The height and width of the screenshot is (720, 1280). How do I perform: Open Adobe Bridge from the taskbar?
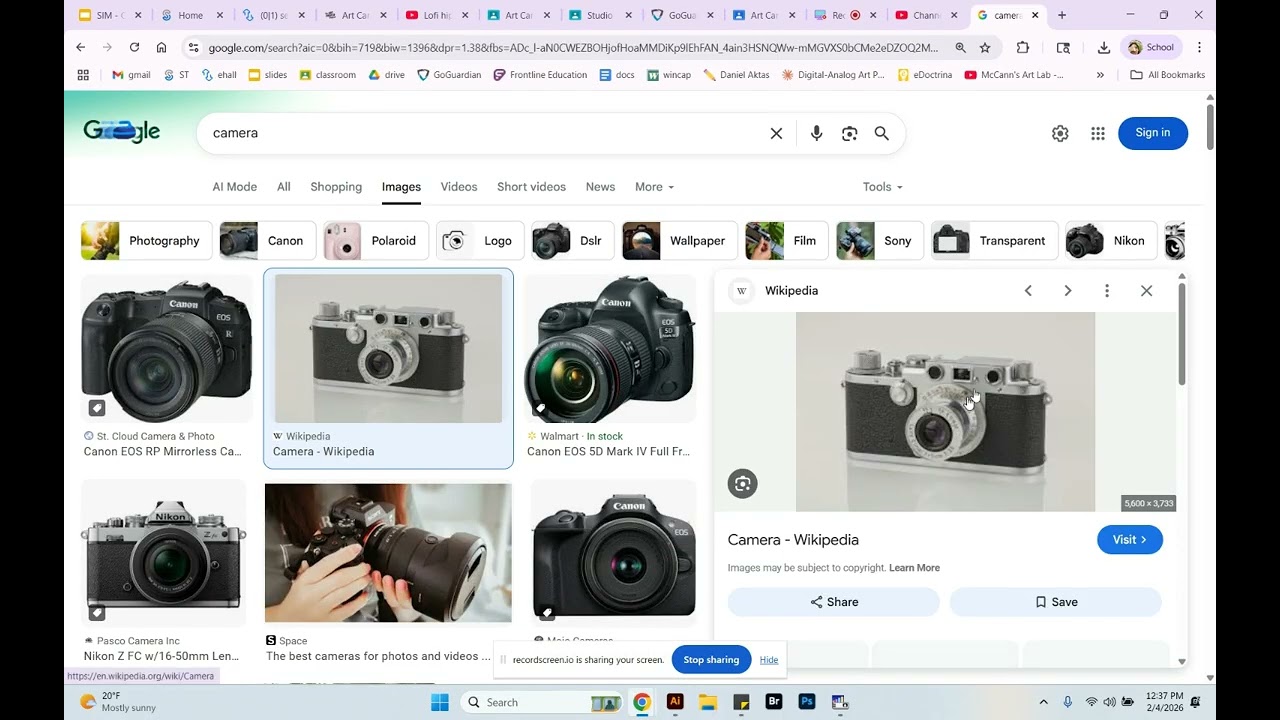(774, 702)
